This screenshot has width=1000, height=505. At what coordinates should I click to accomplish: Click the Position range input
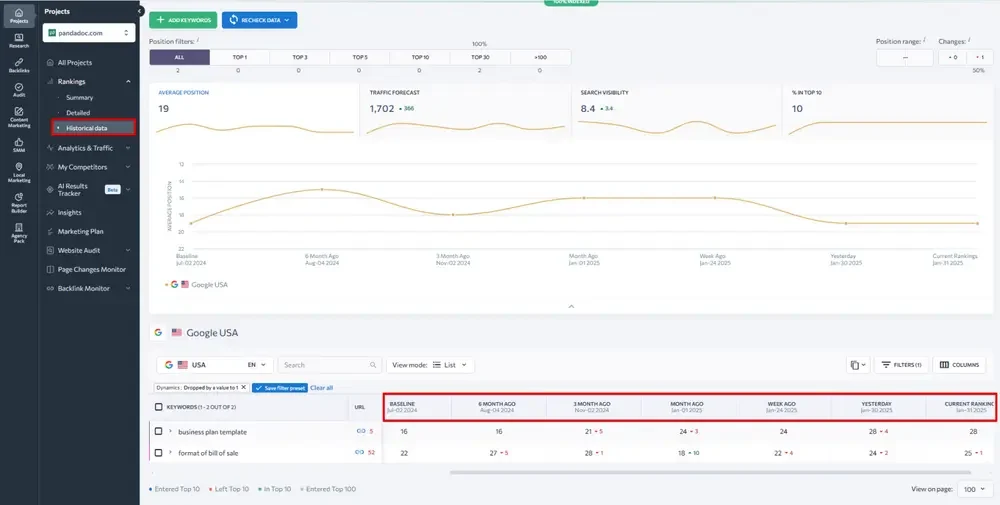[905, 57]
